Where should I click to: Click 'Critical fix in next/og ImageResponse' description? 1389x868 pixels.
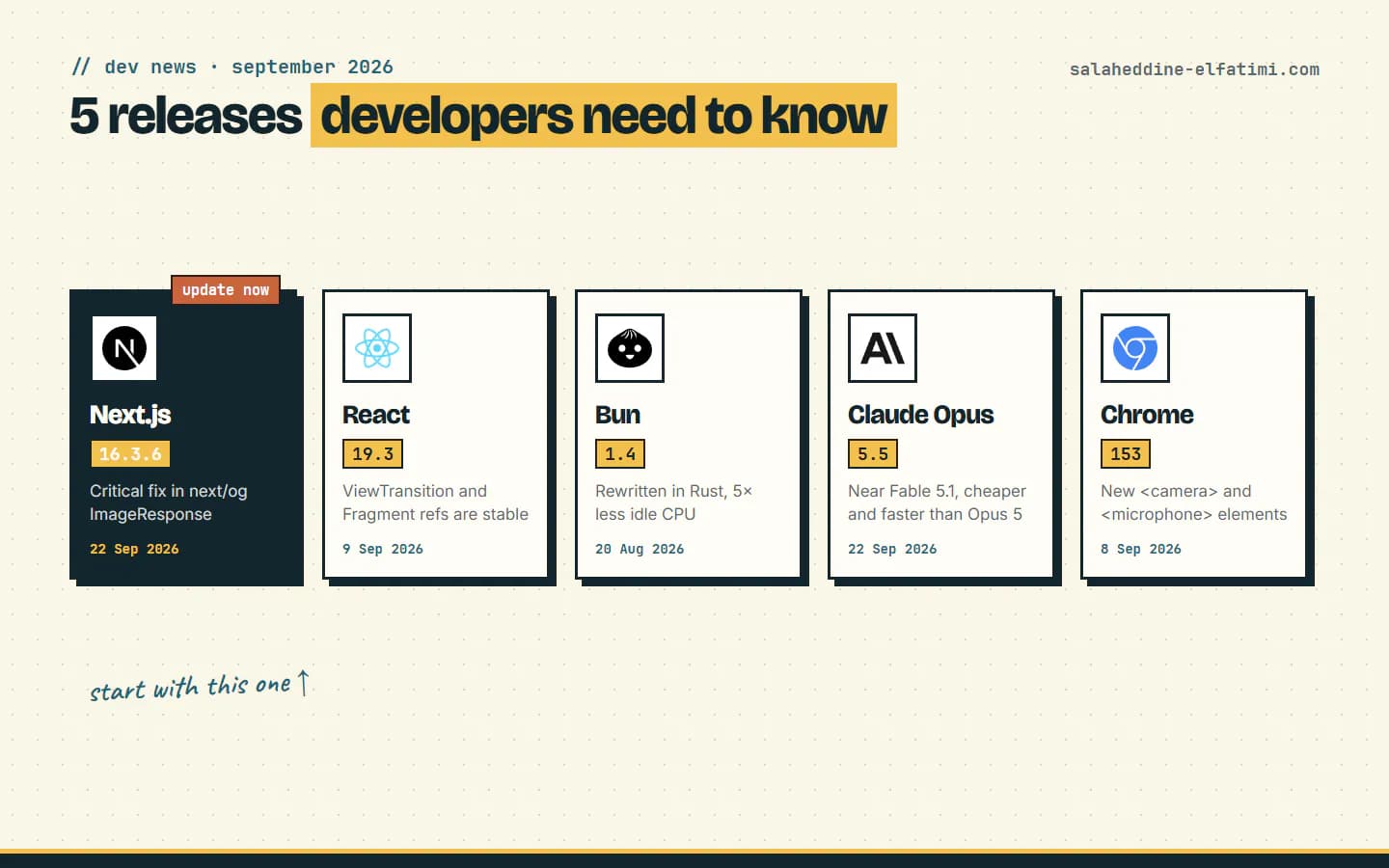point(169,502)
